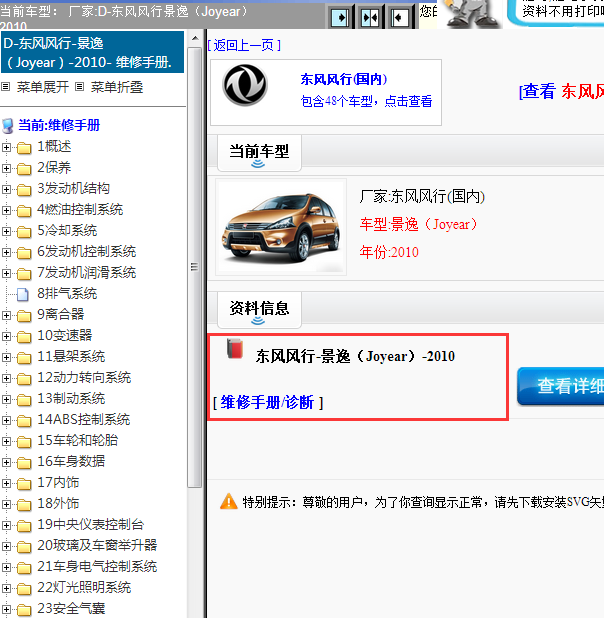Expand the 14ABS控制系统 tree node
The height and width of the screenshot is (618, 604).
tap(6, 420)
